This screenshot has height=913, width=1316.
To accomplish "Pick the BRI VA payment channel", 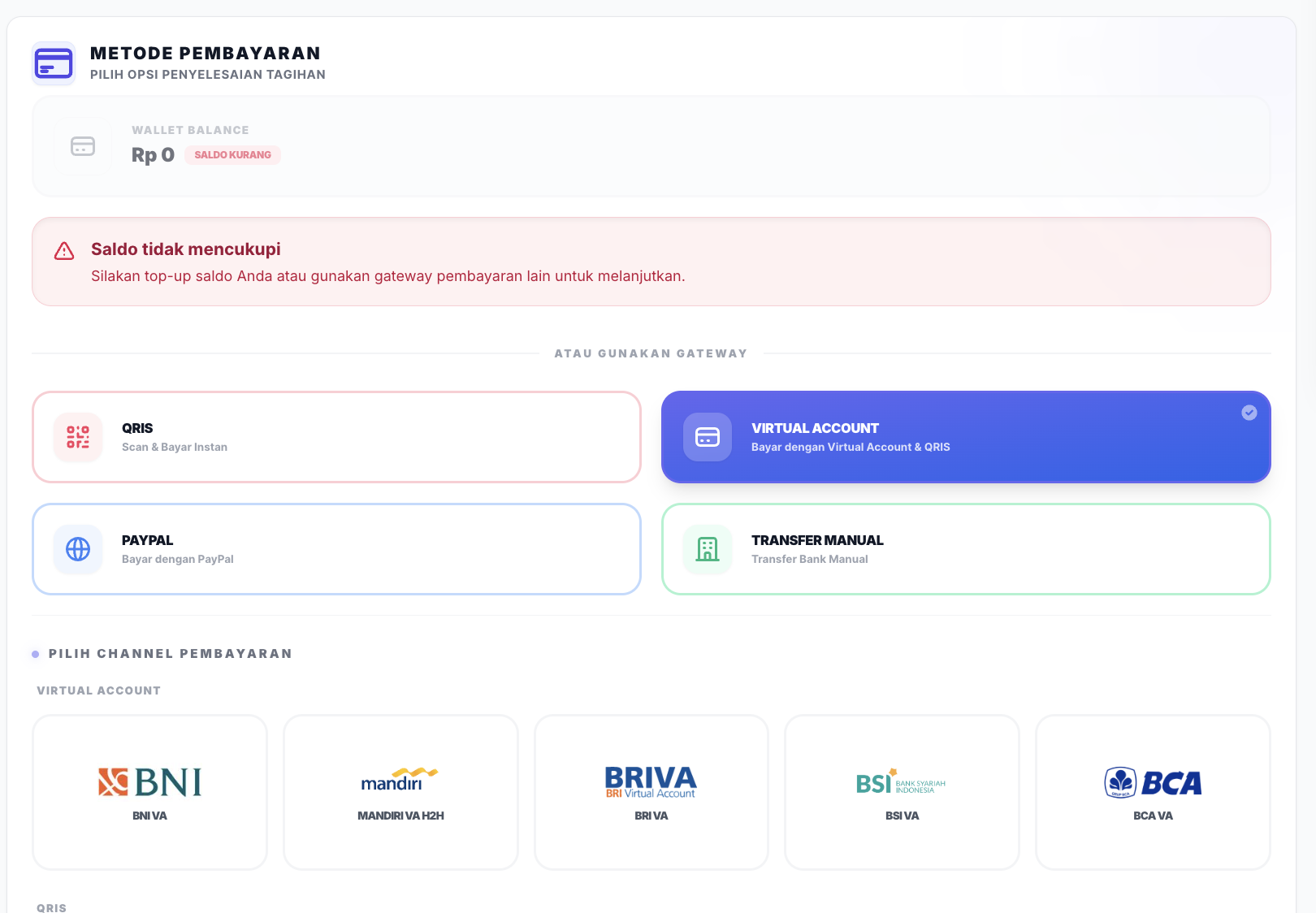I will 651,792.
